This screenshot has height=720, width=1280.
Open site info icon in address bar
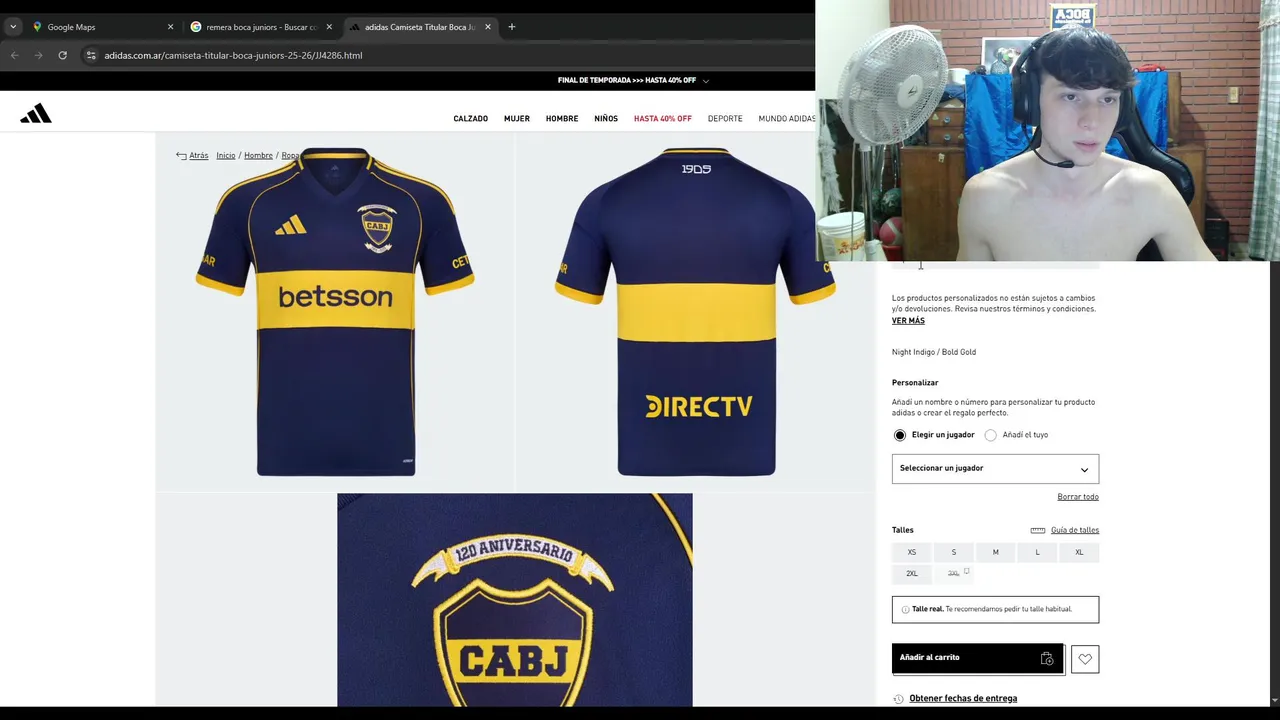click(90, 55)
